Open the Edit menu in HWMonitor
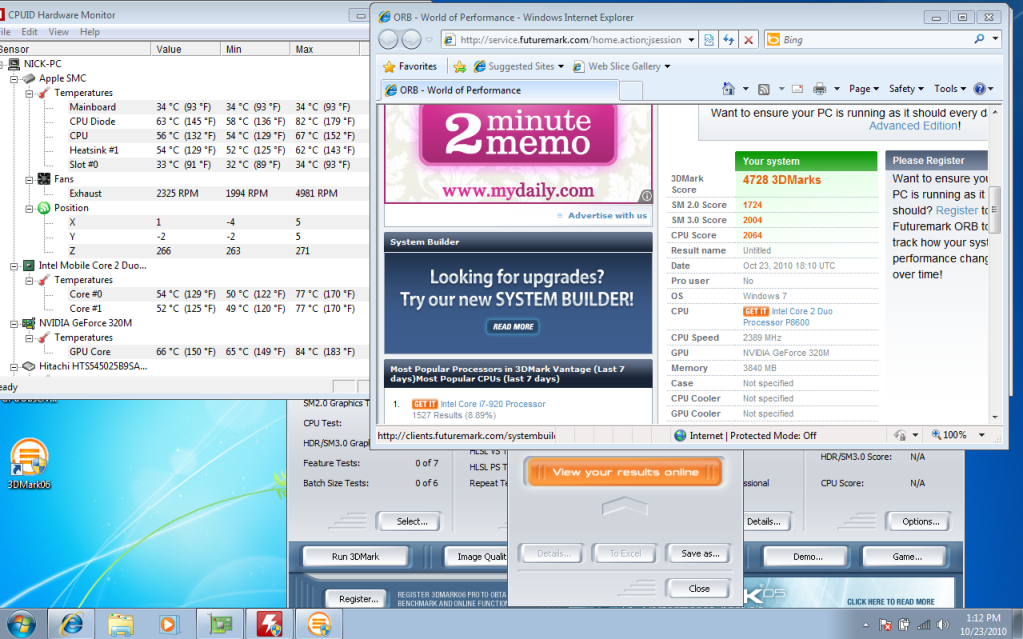 pos(29,32)
